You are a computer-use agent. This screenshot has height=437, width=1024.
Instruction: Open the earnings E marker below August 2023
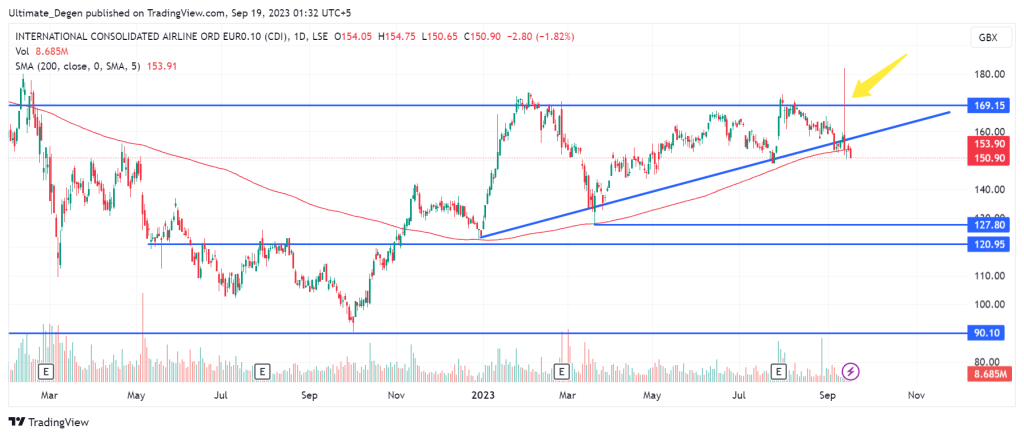coord(778,372)
